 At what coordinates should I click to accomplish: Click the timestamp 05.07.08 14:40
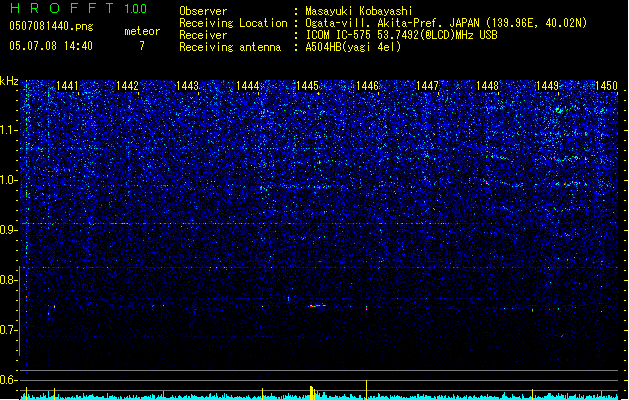pyautogui.click(x=51, y=46)
